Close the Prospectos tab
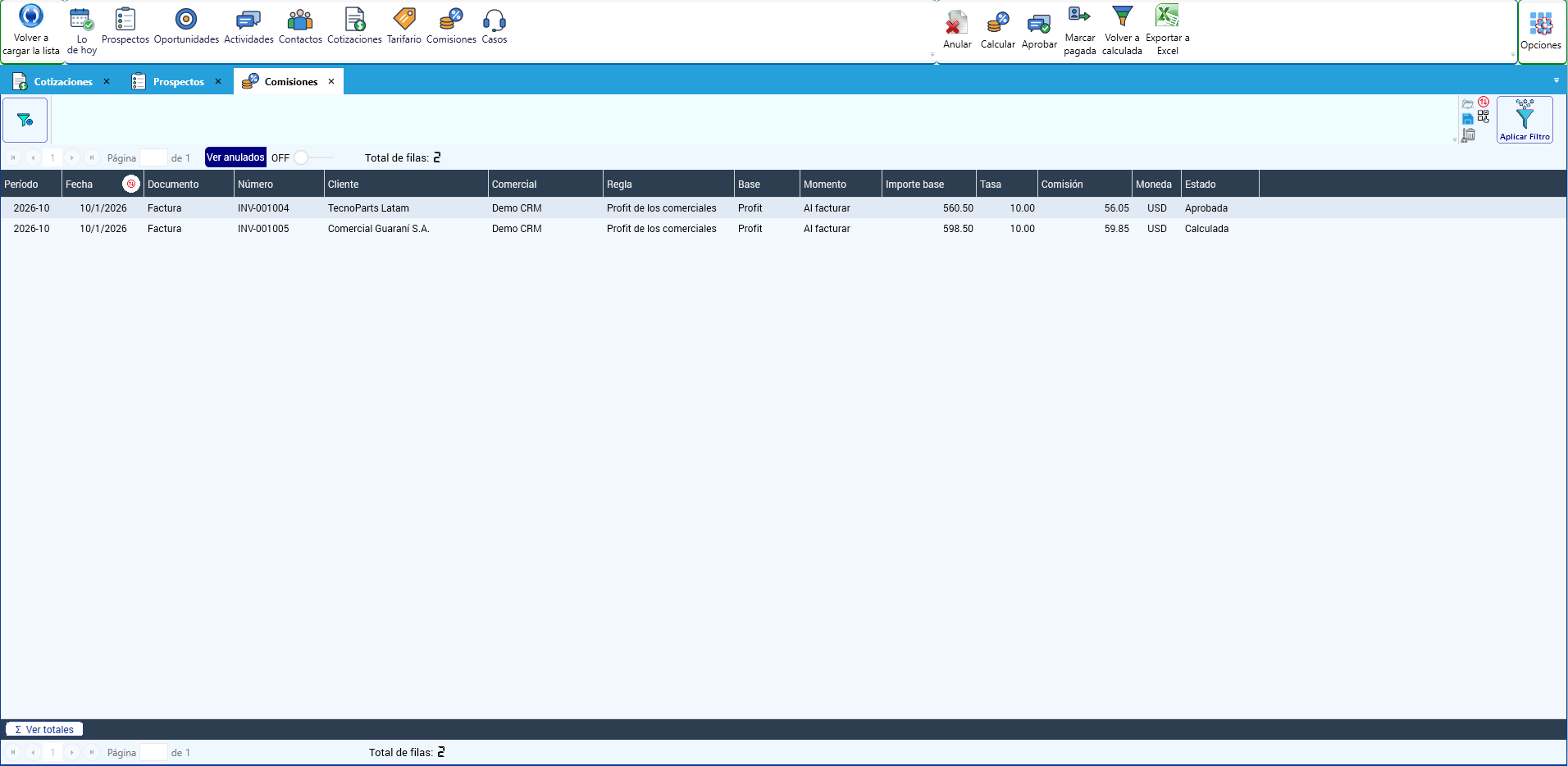The width and height of the screenshot is (1568, 766). coord(218,81)
